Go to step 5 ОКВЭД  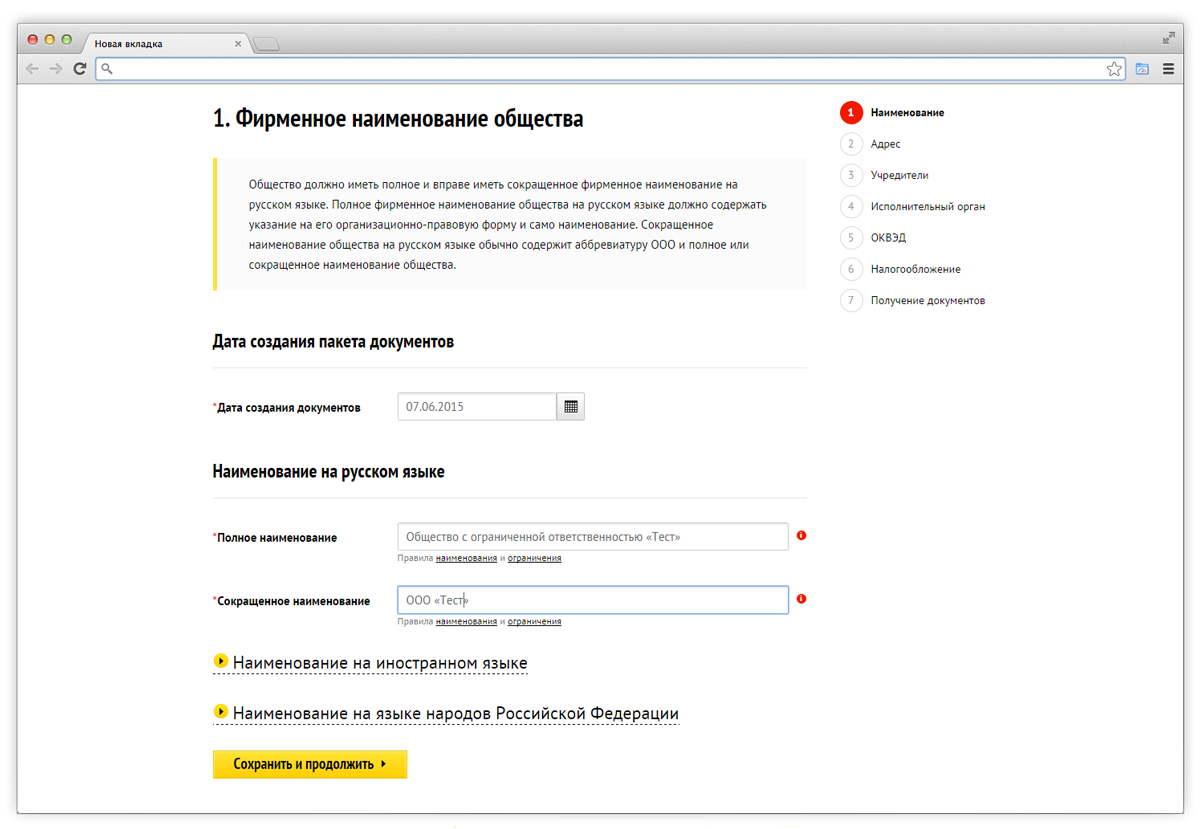click(x=873, y=238)
